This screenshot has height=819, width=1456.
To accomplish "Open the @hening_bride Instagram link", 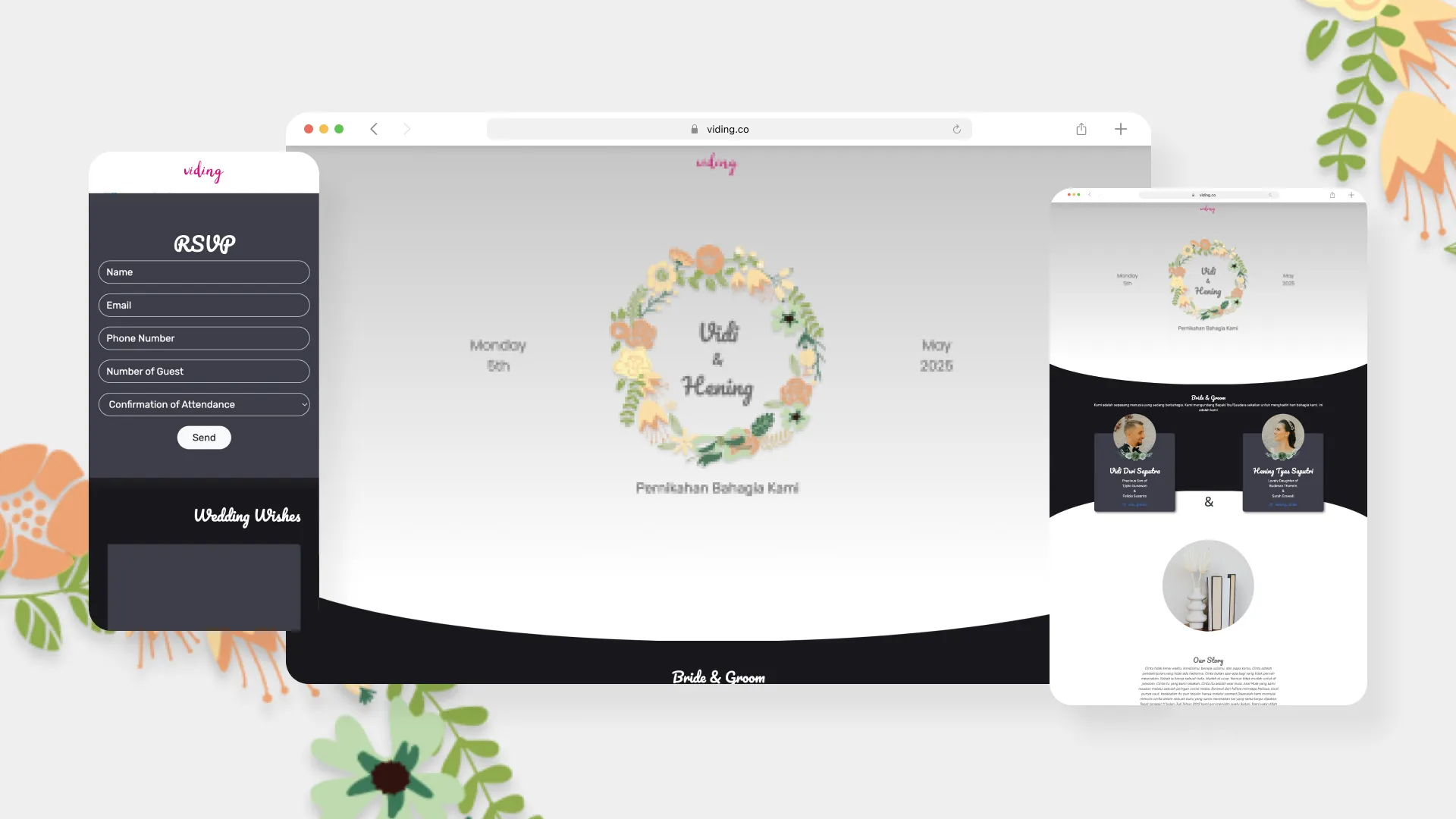I will (1282, 503).
